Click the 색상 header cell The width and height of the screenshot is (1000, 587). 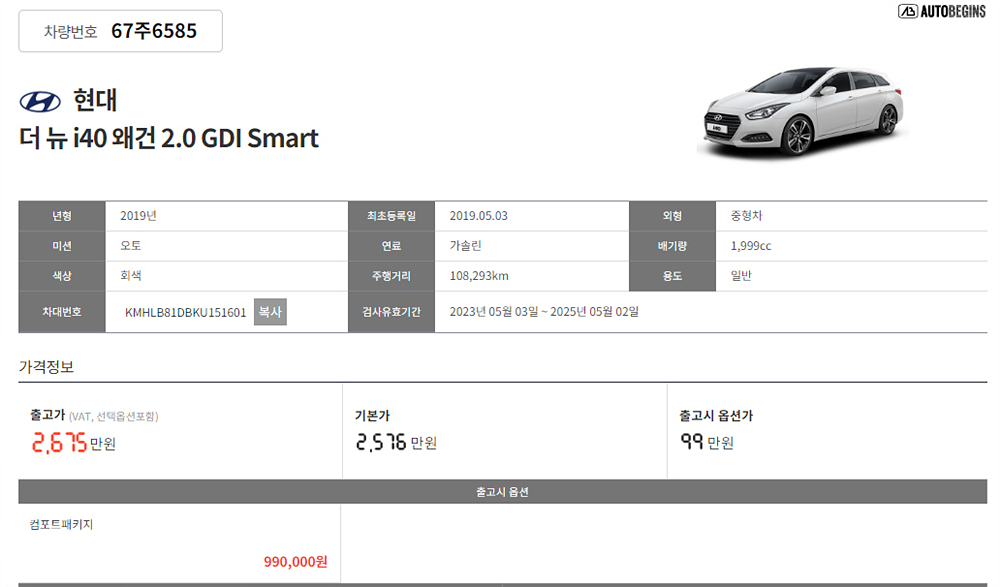(x=62, y=276)
